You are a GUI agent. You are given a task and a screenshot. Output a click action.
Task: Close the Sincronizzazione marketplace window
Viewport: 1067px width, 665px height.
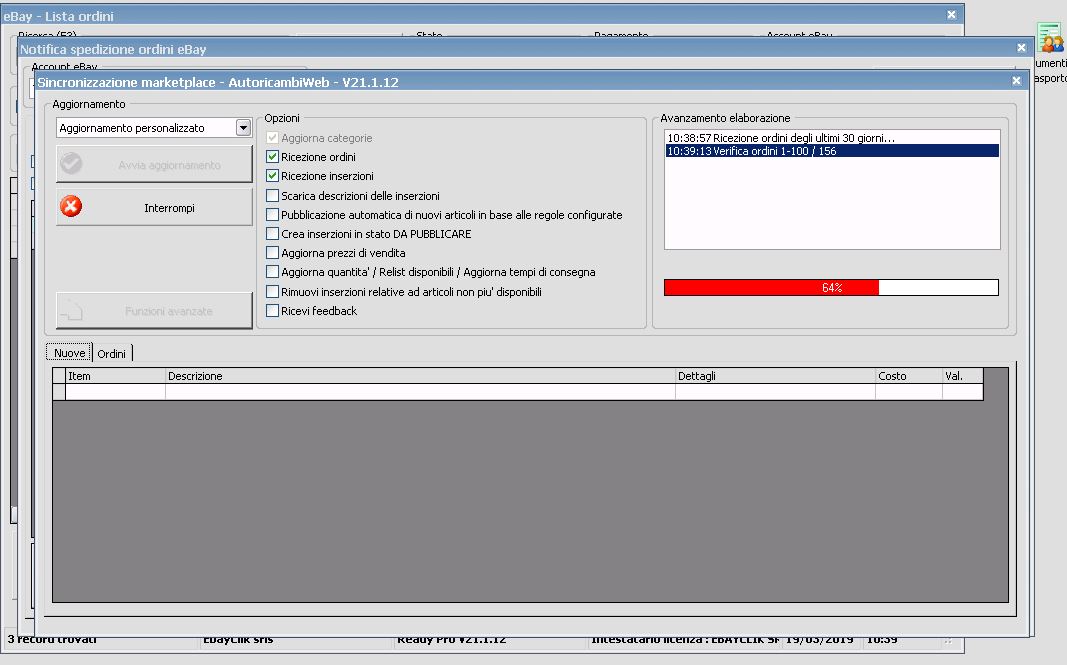1016,80
